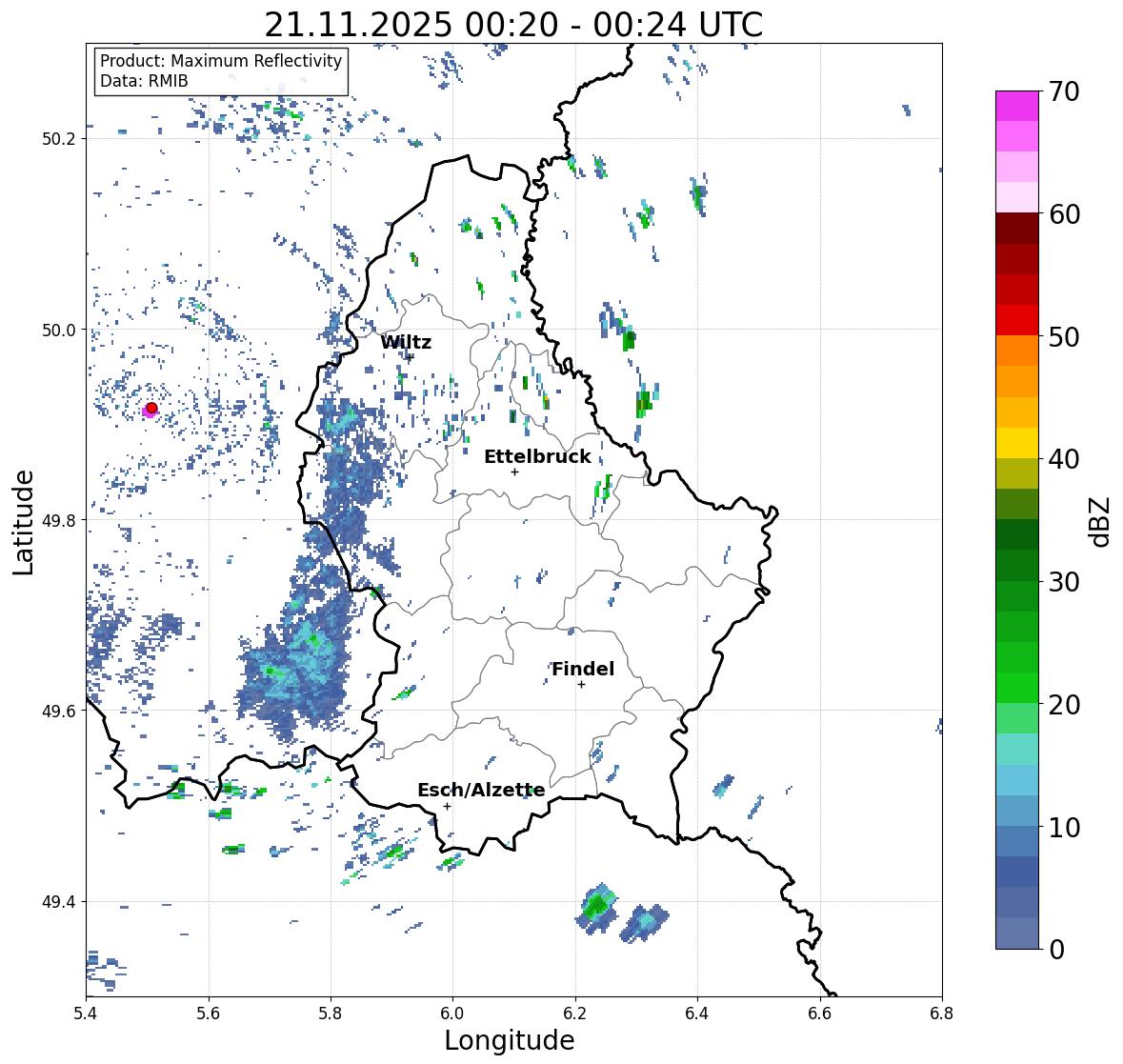Image resolution: width=1123 pixels, height=1064 pixels.
Task: Click the 10 value on the colorbar
Action: 1064,827
